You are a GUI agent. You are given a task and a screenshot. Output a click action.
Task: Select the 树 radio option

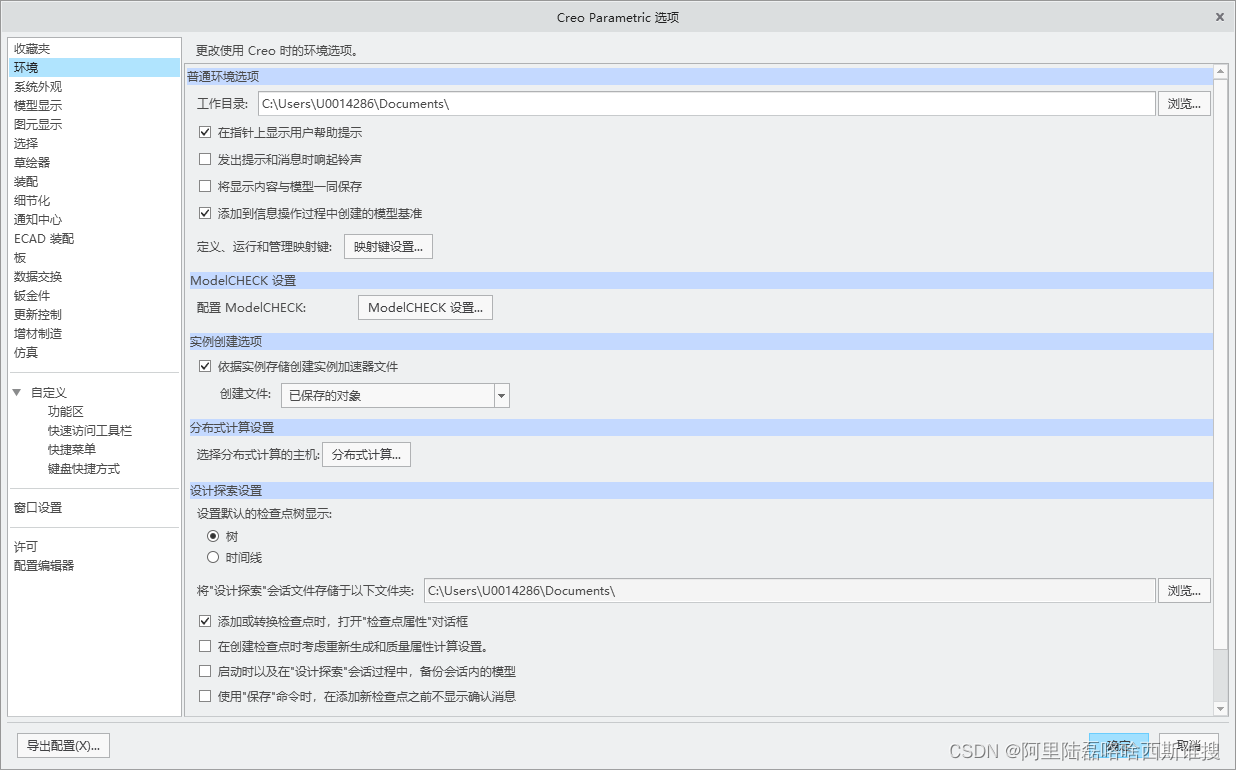pos(212,537)
